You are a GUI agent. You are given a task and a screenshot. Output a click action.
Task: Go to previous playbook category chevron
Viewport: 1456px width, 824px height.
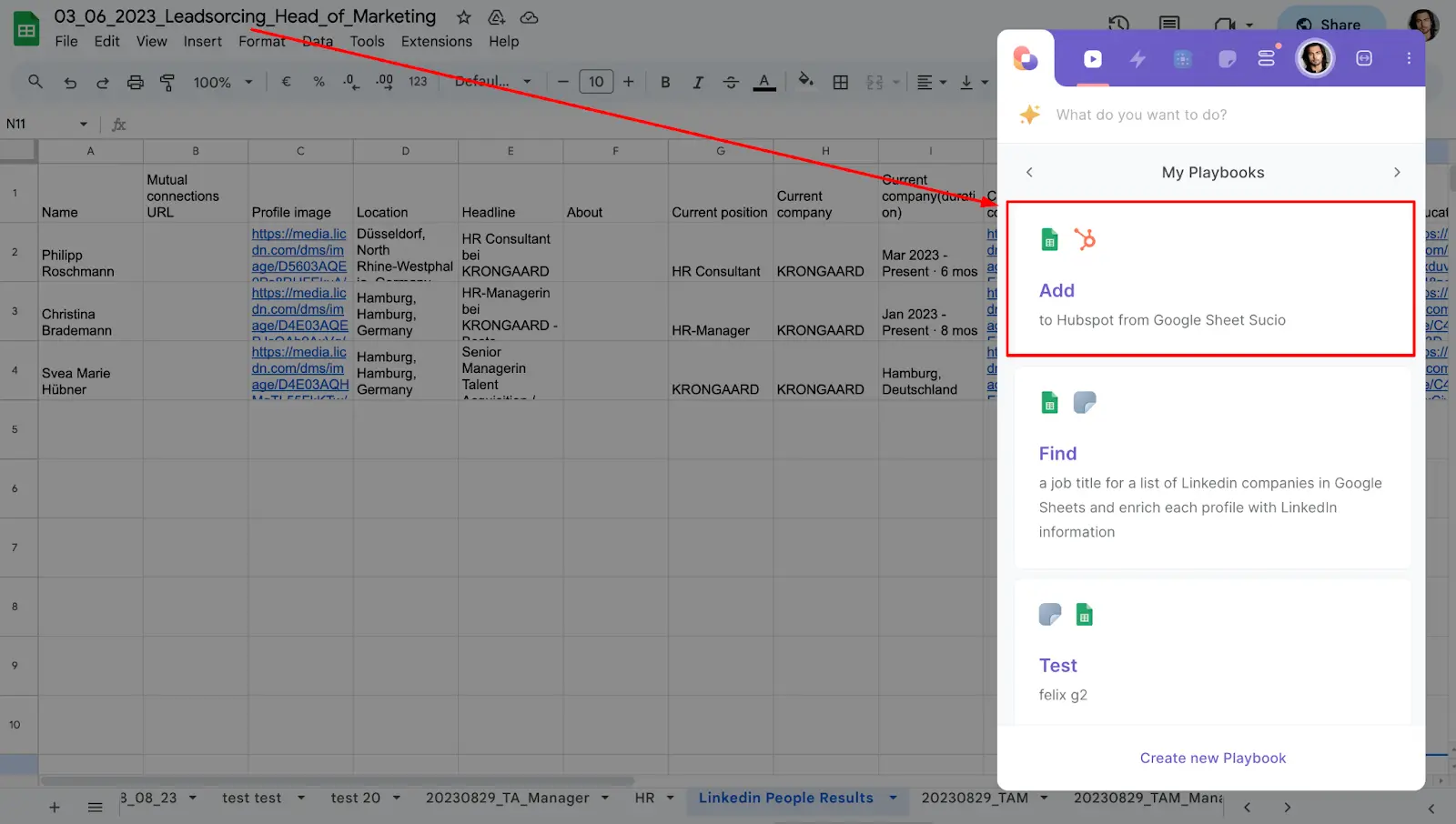coord(1029,172)
